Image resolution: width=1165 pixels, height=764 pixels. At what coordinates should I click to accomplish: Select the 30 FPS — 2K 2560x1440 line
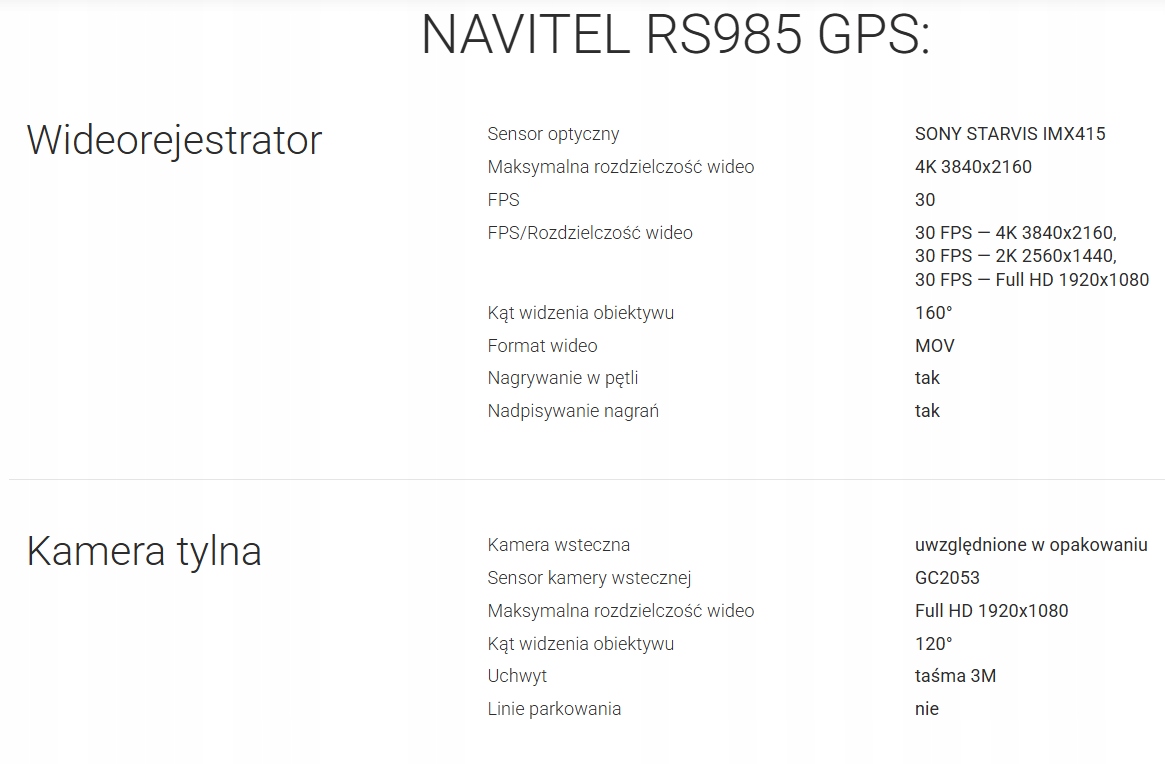(x=1015, y=256)
